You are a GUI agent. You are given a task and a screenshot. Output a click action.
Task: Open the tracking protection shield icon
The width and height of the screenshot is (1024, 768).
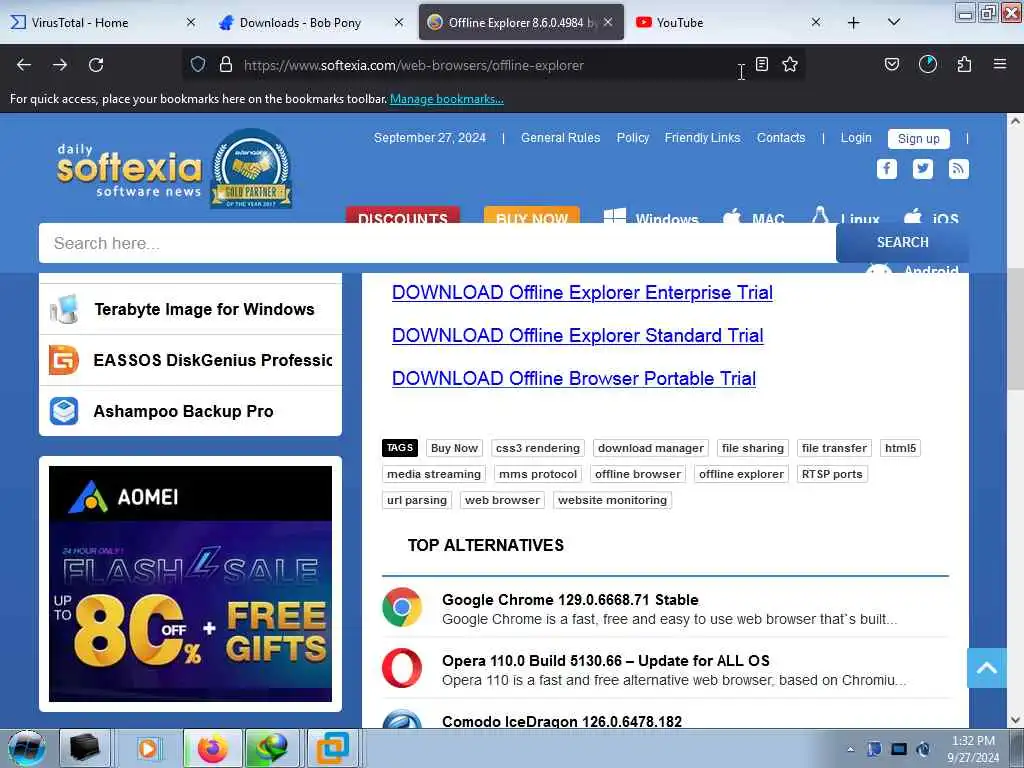pos(198,64)
